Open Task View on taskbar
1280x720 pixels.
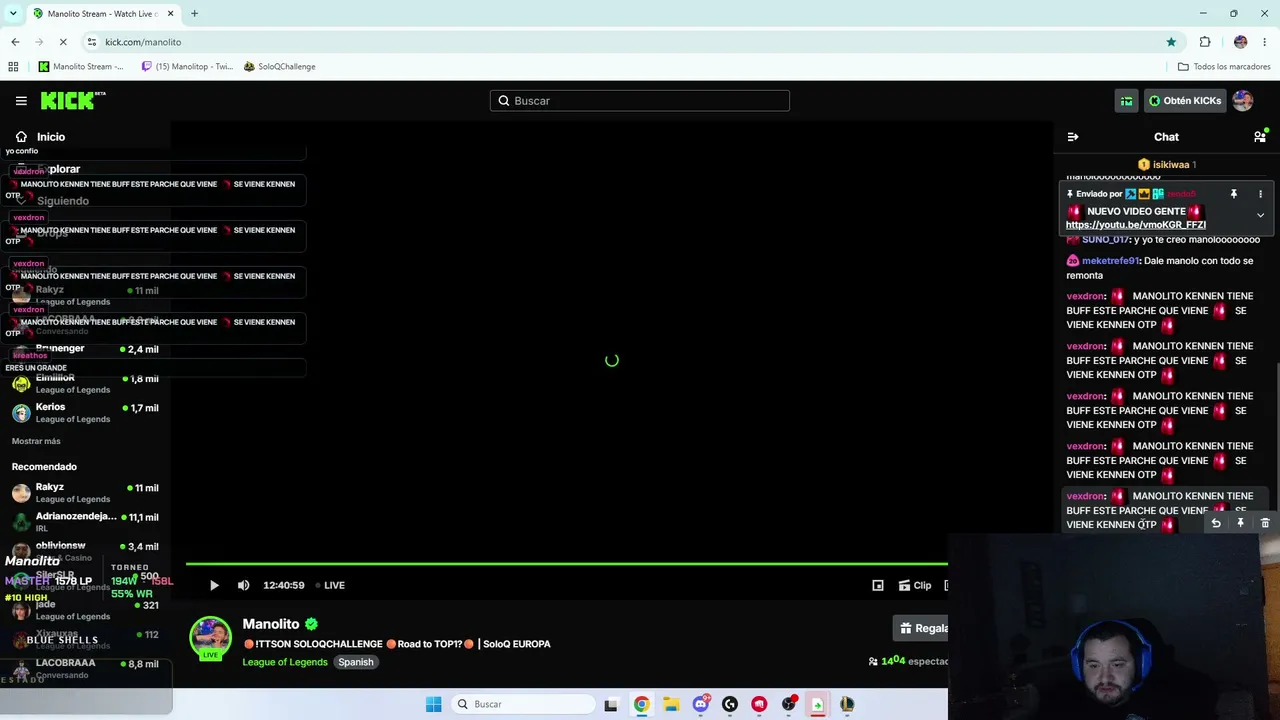611,704
